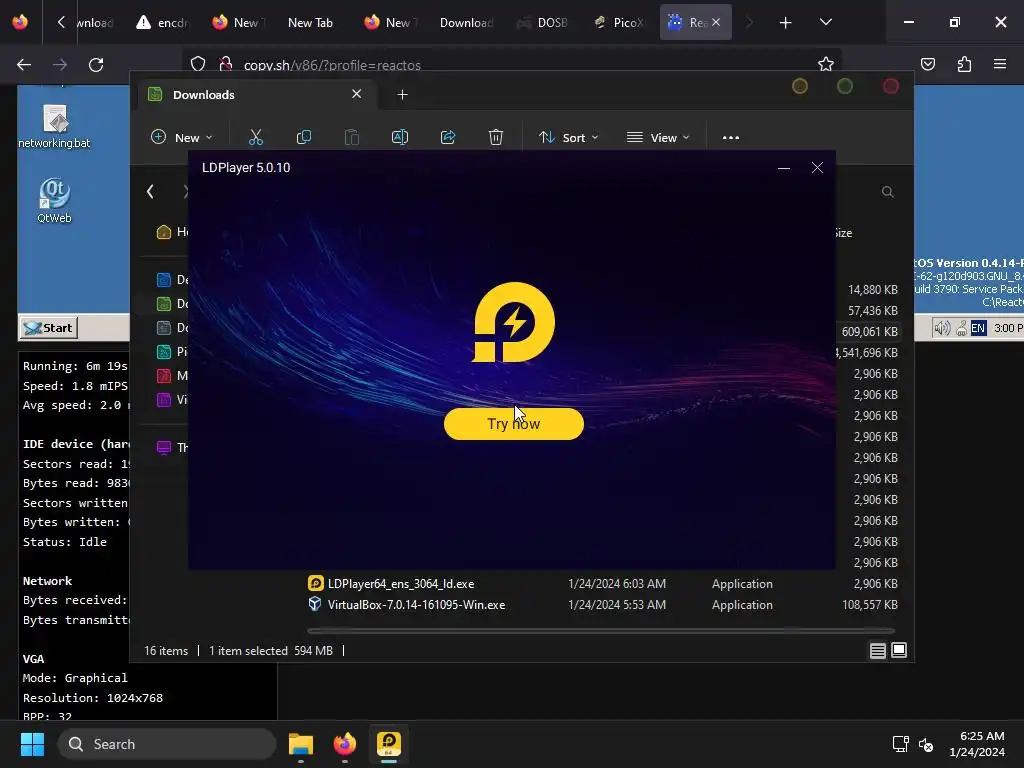Switch to the DOSB Firefox tab
This screenshot has height=768, width=1024.
coord(543,22)
